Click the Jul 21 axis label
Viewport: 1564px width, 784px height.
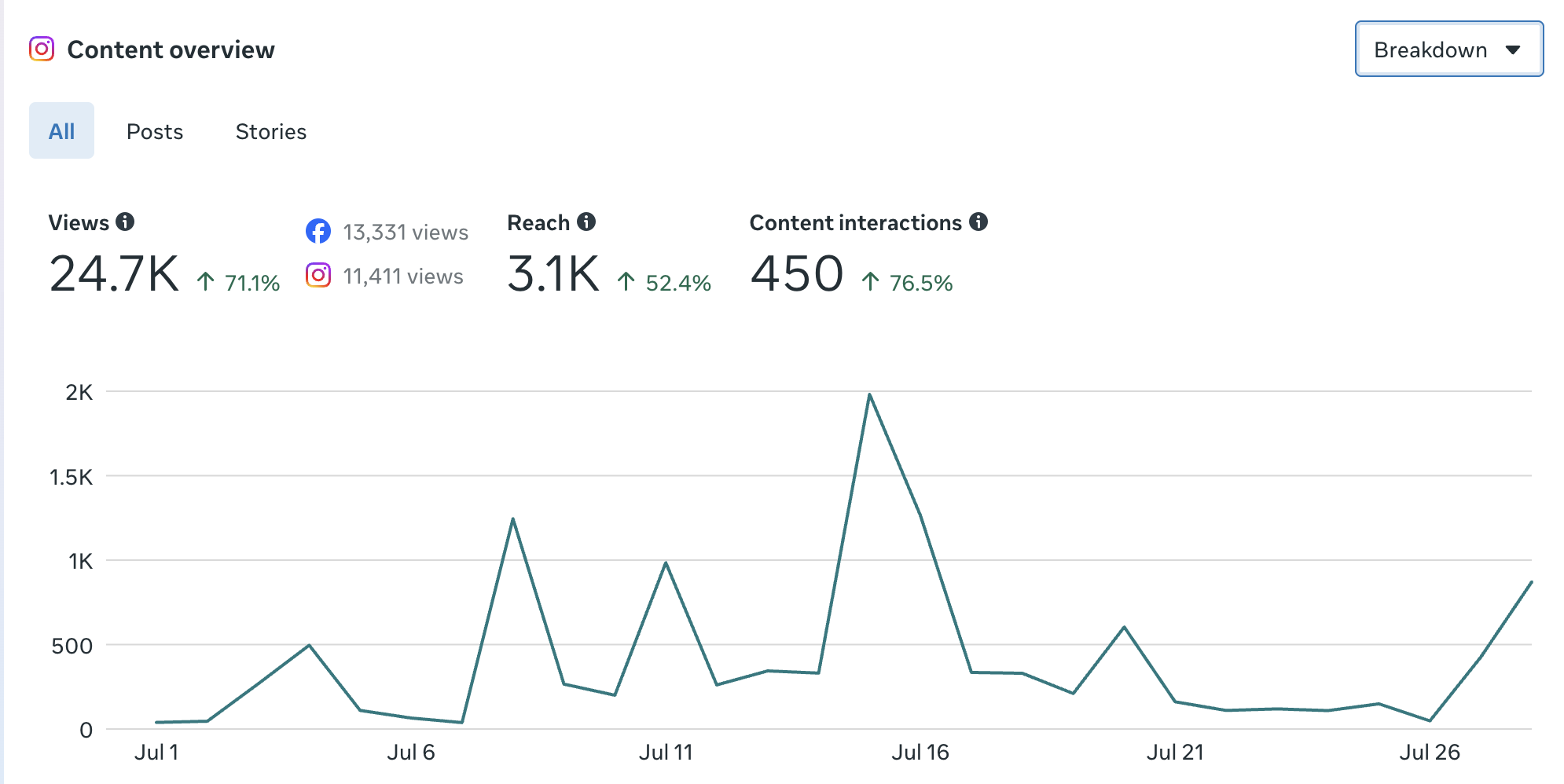pyautogui.click(x=1175, y=752)
